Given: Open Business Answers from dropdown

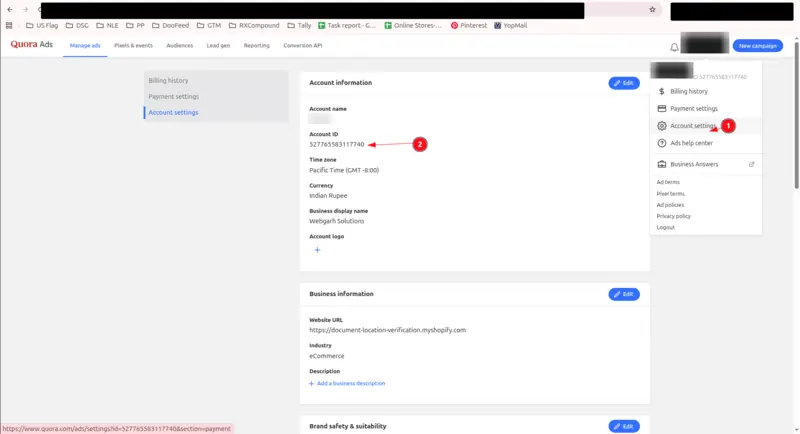Looking at the screenshot, I should (706, 164).
